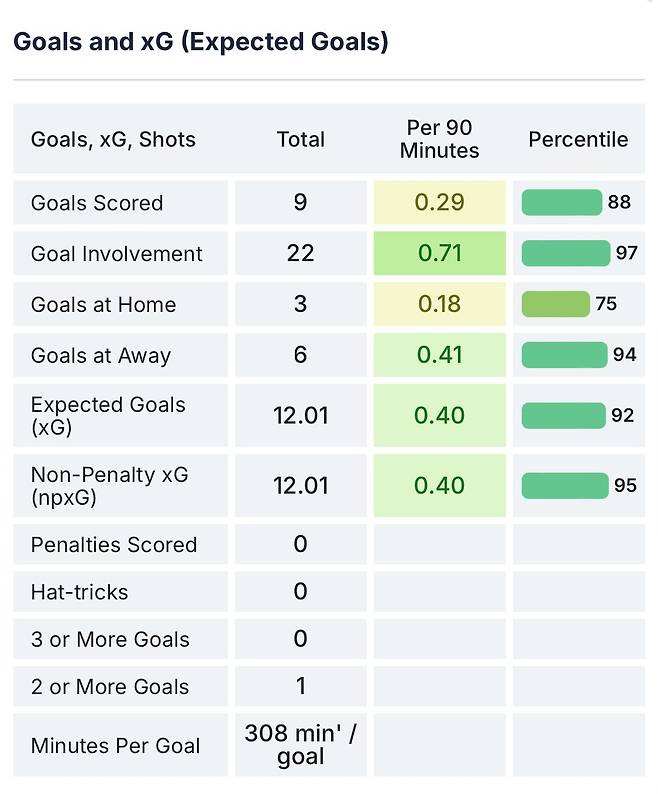
Task: Click the Non-Penalty xG percentile bar
Action: [x=565, y=486]
